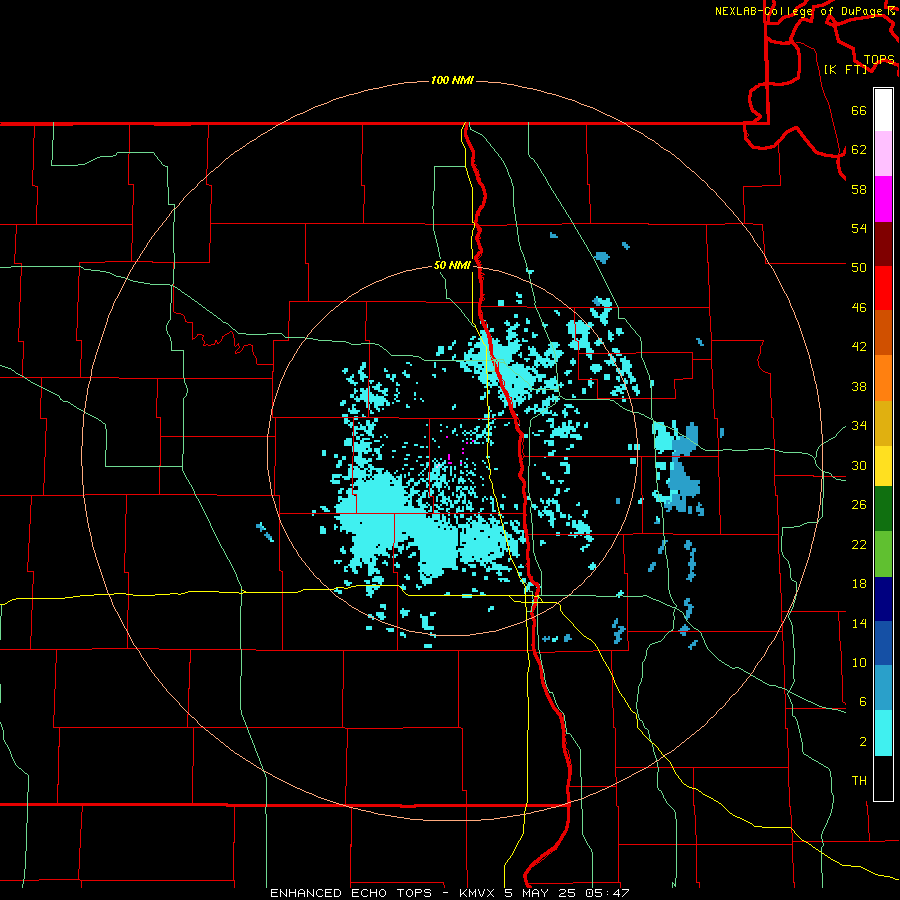
Task: Click the legend value 26
Action: pos(859,505)
